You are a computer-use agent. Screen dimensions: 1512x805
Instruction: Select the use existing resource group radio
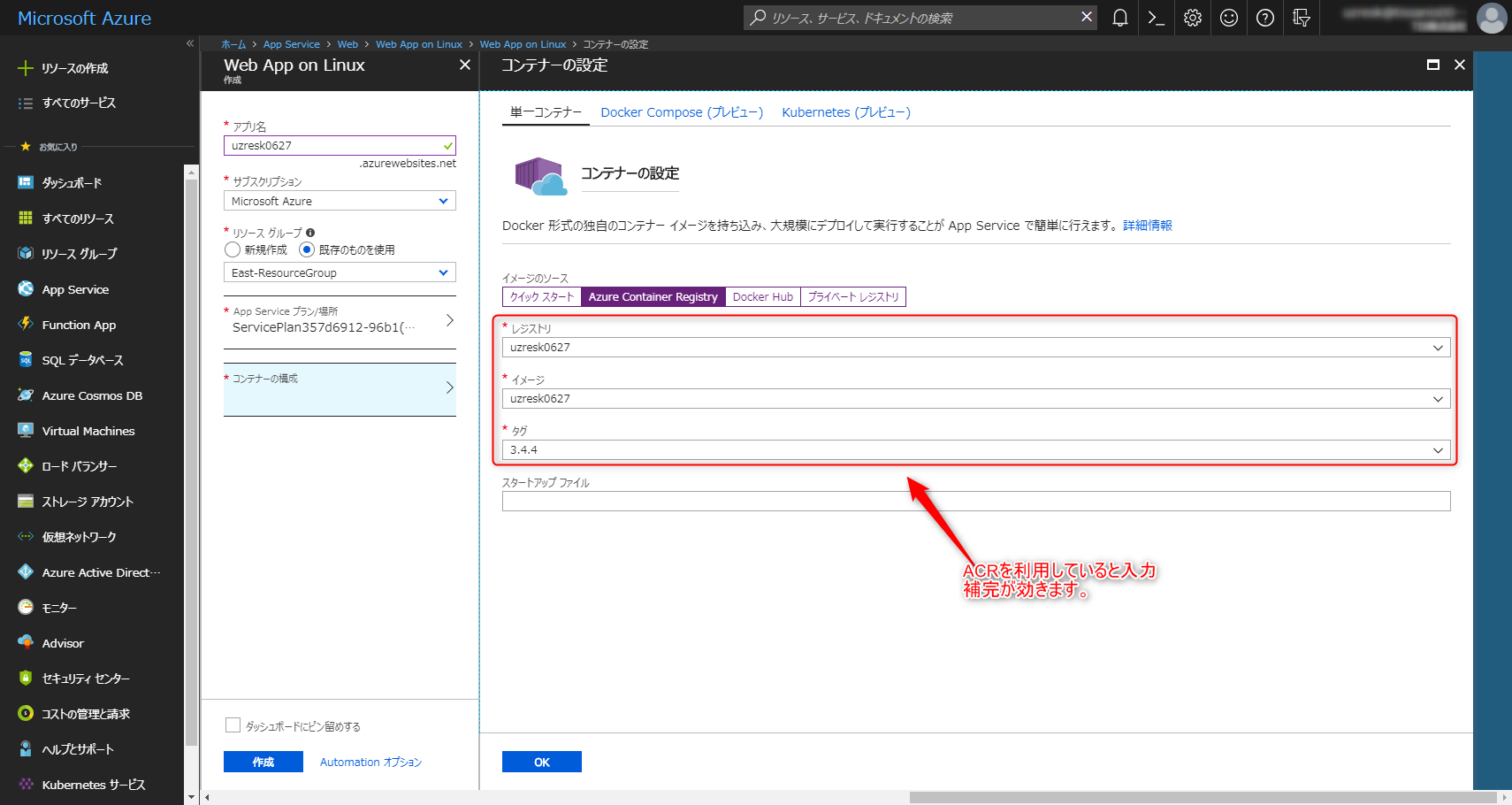coord(307,249)
